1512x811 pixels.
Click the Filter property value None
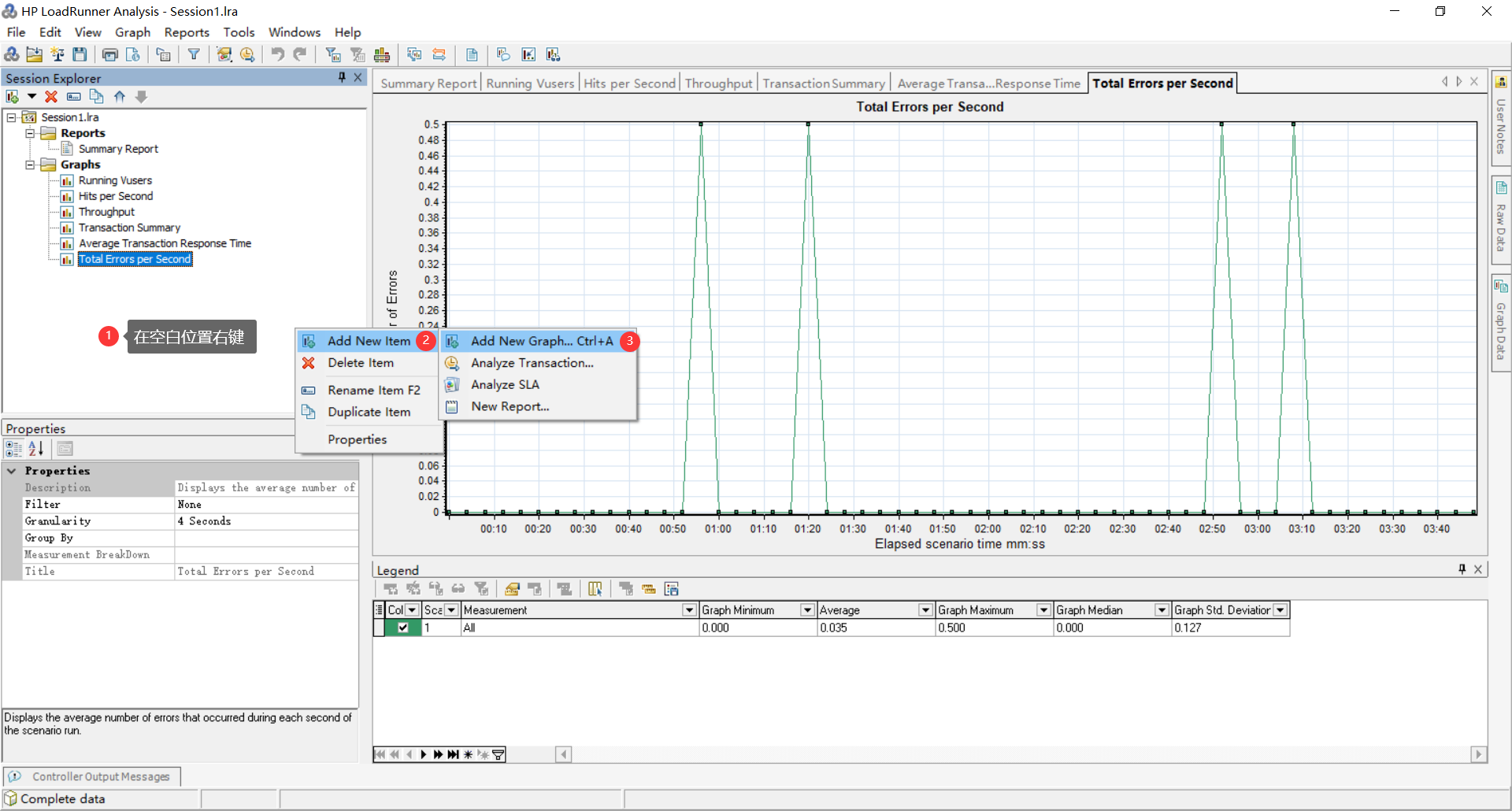[x=266, y=505]
